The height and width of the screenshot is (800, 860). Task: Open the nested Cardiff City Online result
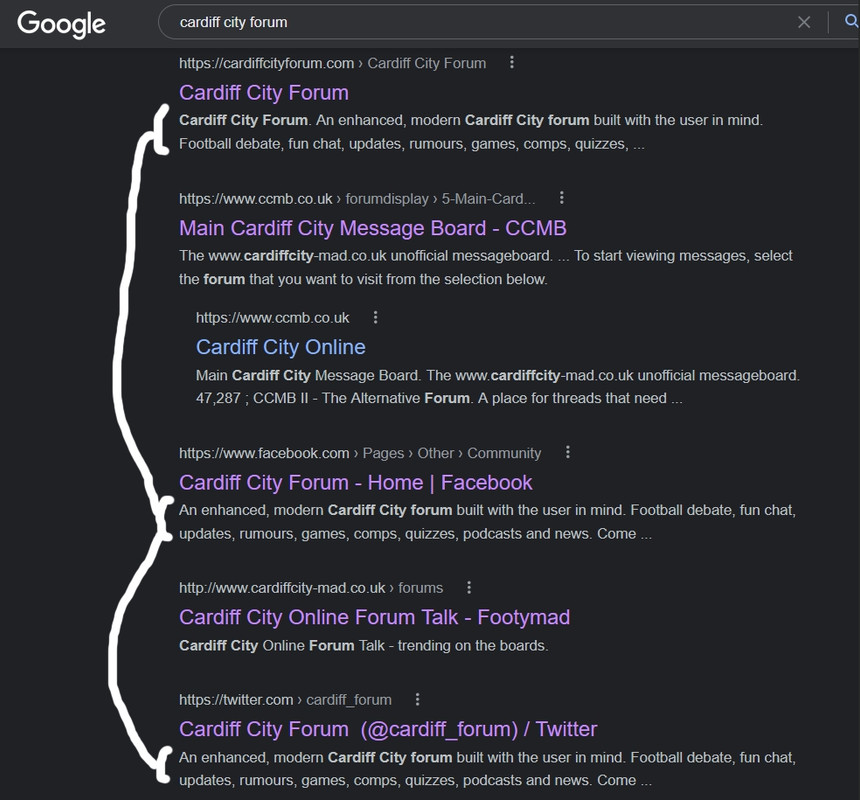coord(279,347)
